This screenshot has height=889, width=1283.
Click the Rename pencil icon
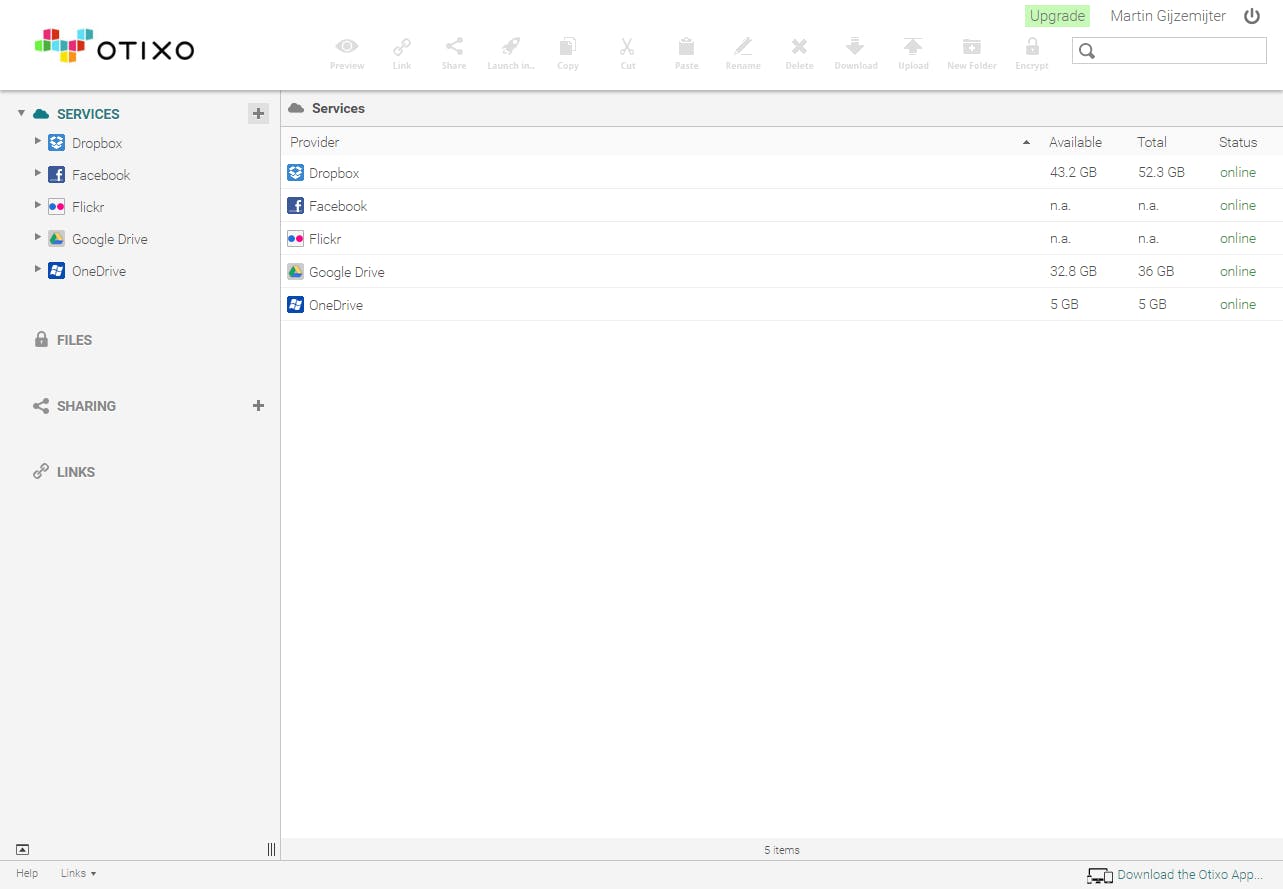743,46
